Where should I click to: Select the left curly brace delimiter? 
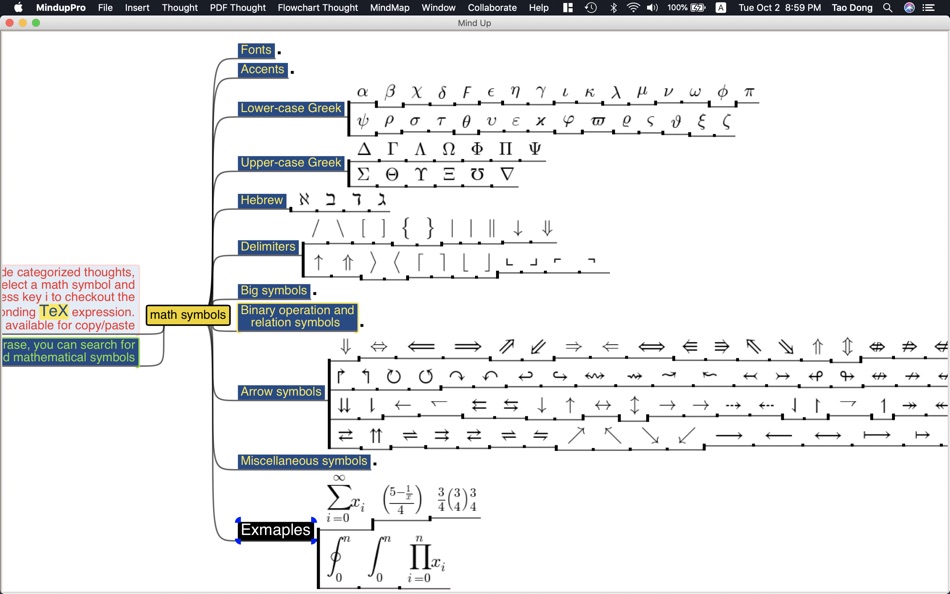click(406, 229)
